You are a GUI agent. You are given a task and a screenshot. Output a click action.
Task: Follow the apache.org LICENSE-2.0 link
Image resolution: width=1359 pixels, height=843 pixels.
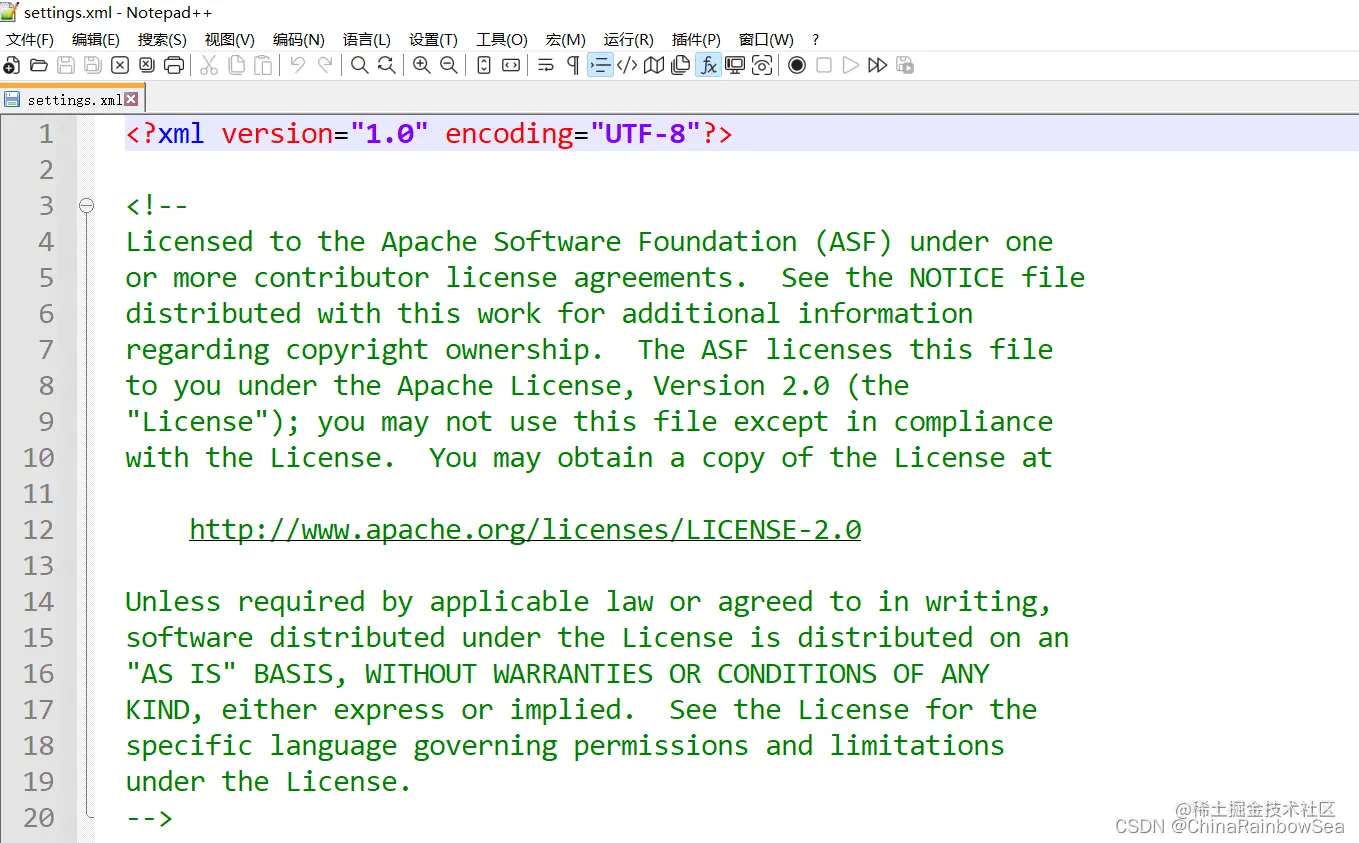pos(525,529)
